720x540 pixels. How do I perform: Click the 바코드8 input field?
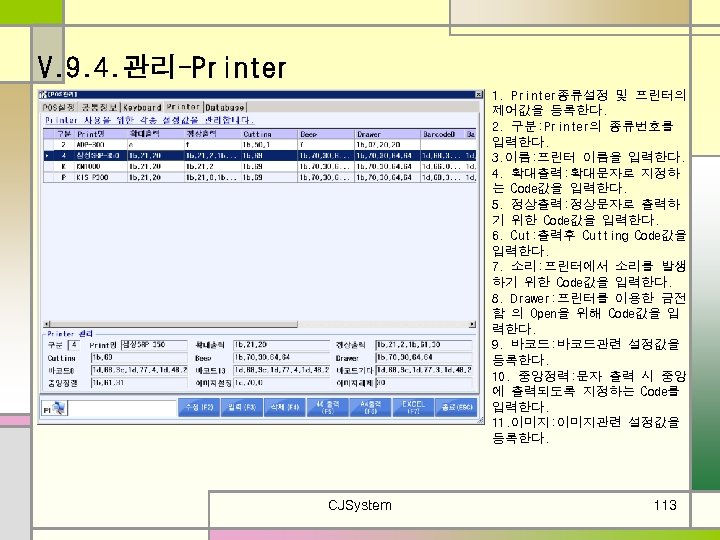(139, 370)
